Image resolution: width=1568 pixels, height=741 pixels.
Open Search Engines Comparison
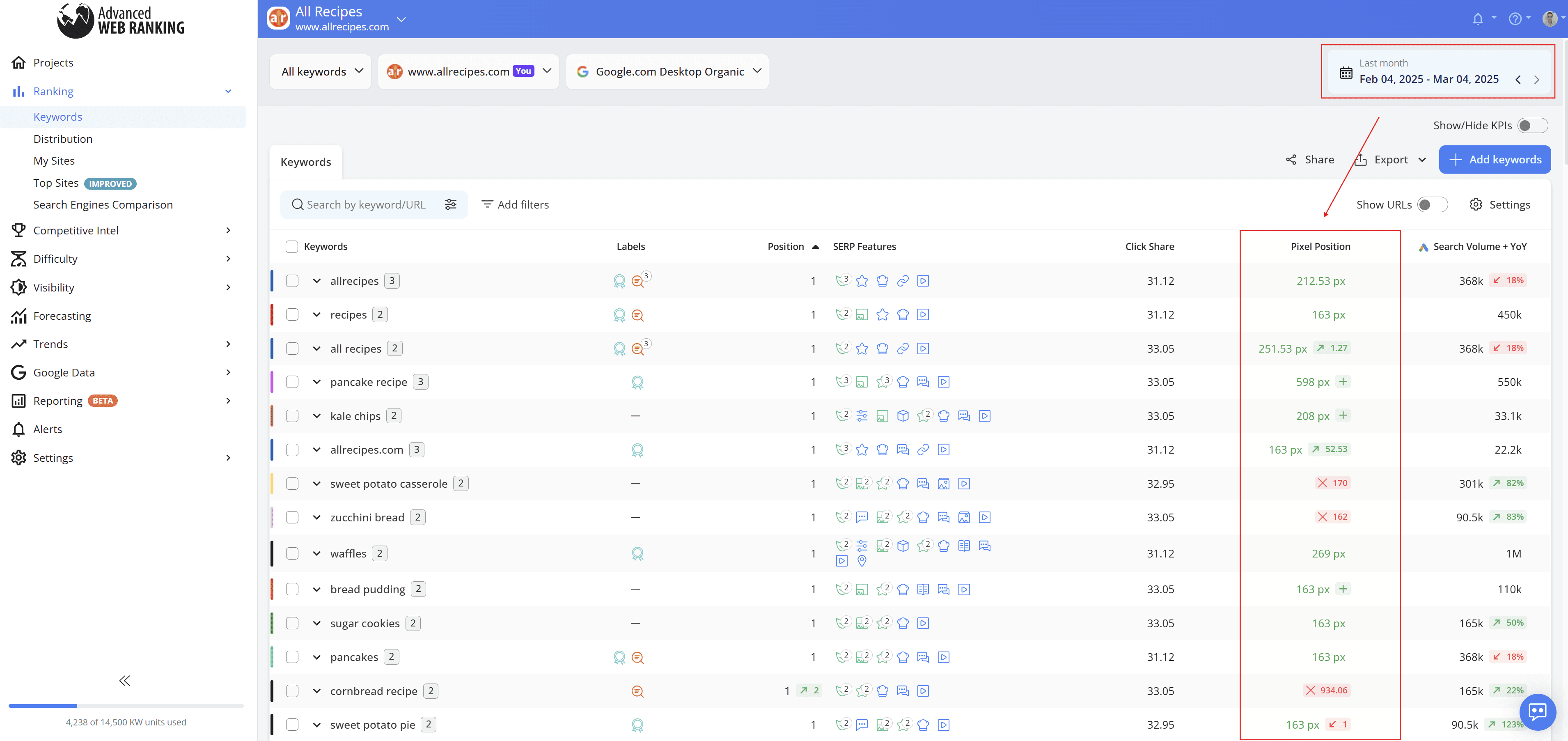(x=103, y=204)
